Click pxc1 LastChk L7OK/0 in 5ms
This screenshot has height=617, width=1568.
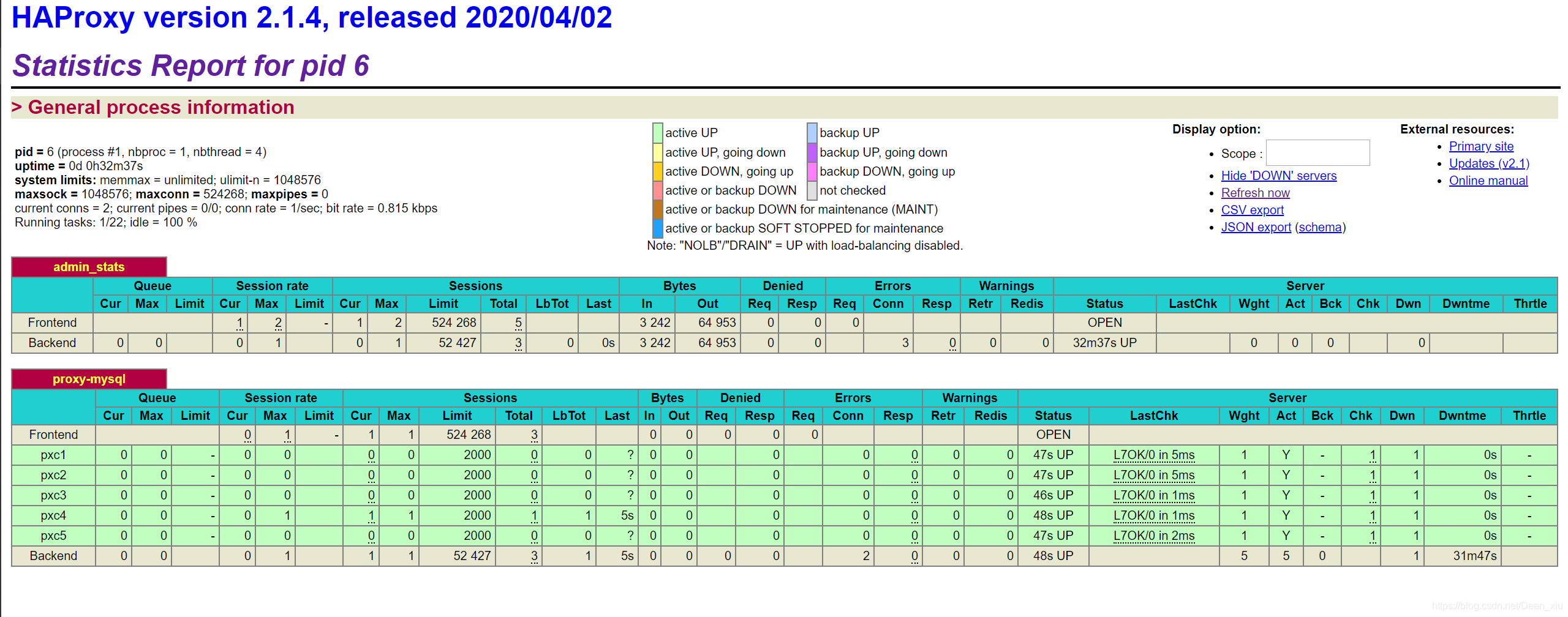click(x=1153, y=455)
